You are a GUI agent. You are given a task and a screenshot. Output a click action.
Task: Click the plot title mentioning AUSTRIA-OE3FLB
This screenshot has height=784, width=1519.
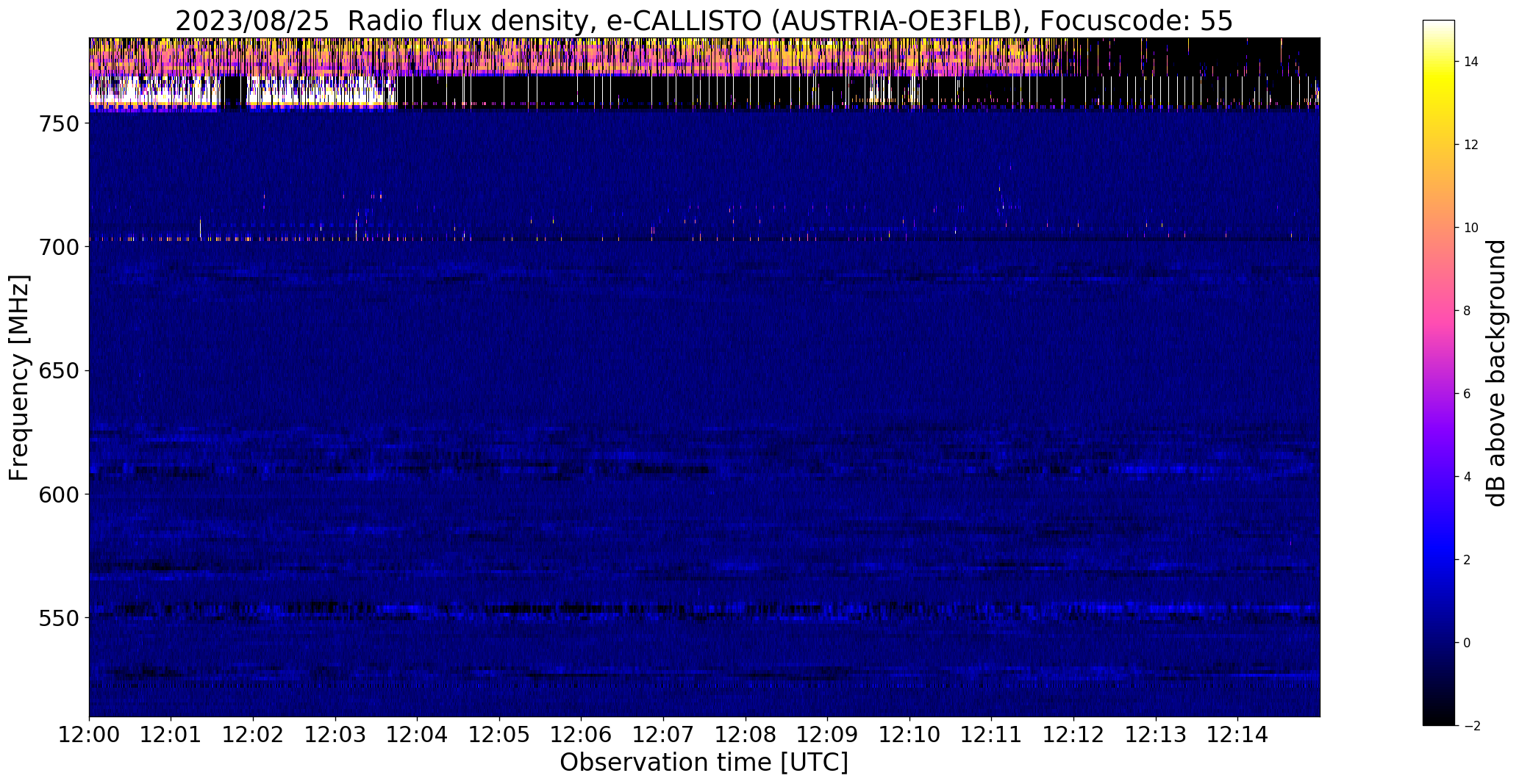[x=704, y=21]
